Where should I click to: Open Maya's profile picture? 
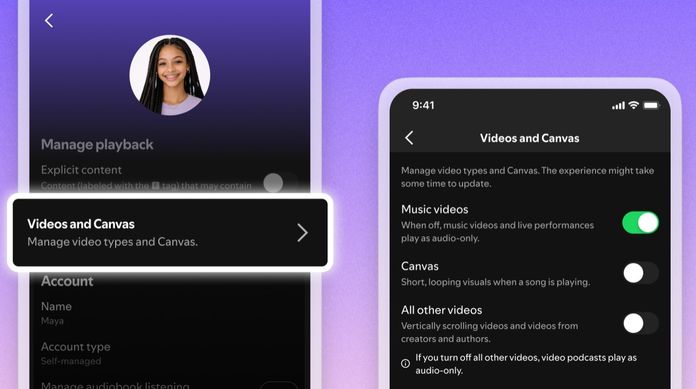170,75
